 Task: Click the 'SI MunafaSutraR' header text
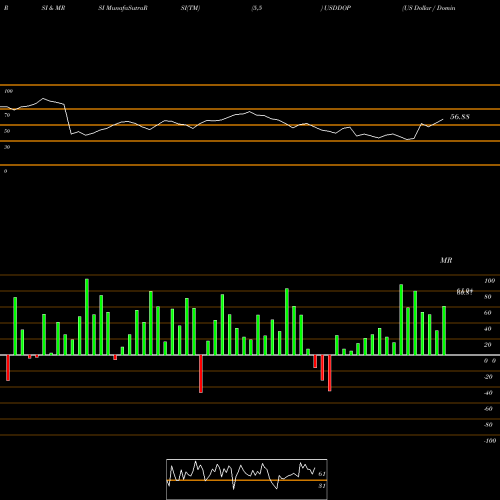coord(123,8)
